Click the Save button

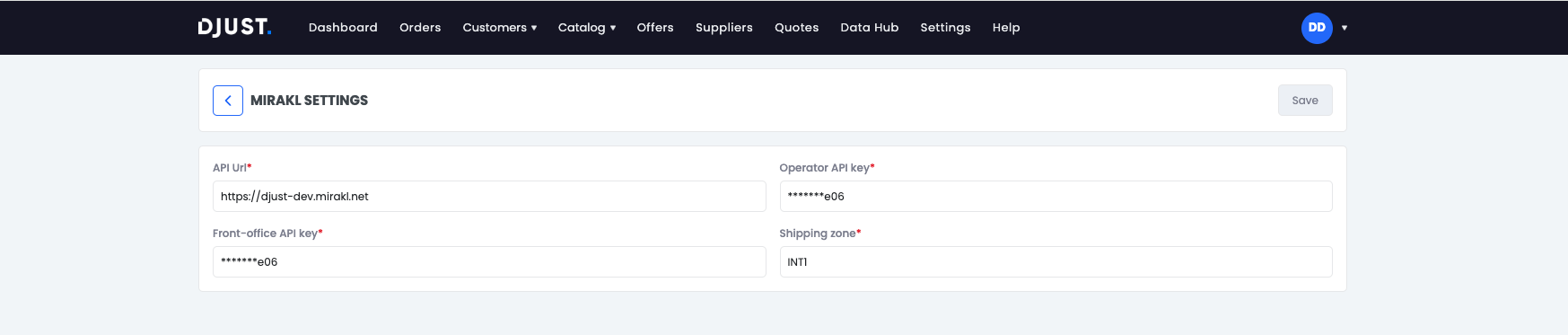(1305, 101)
